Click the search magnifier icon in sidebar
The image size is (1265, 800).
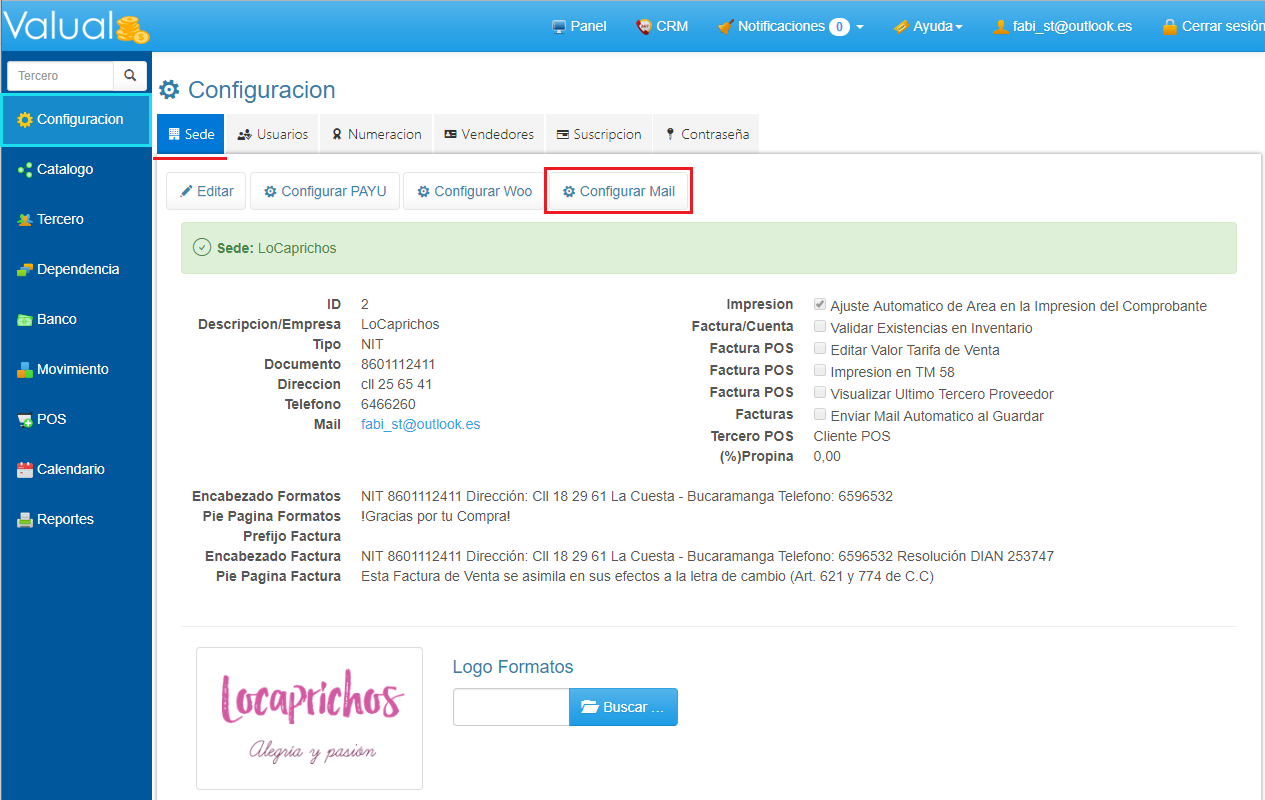click(130, 76)
